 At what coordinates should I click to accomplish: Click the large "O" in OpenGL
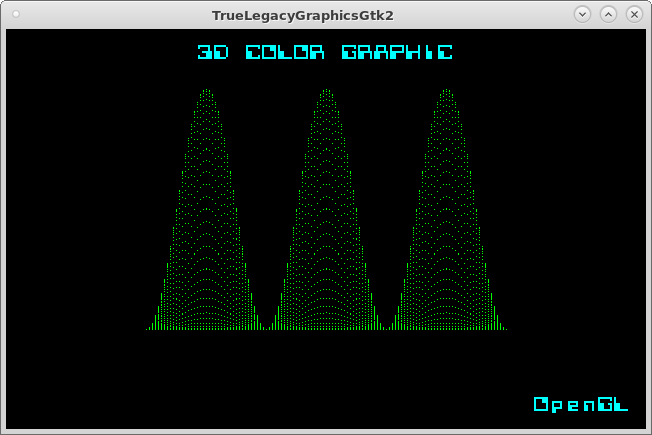tap(541, 404)
